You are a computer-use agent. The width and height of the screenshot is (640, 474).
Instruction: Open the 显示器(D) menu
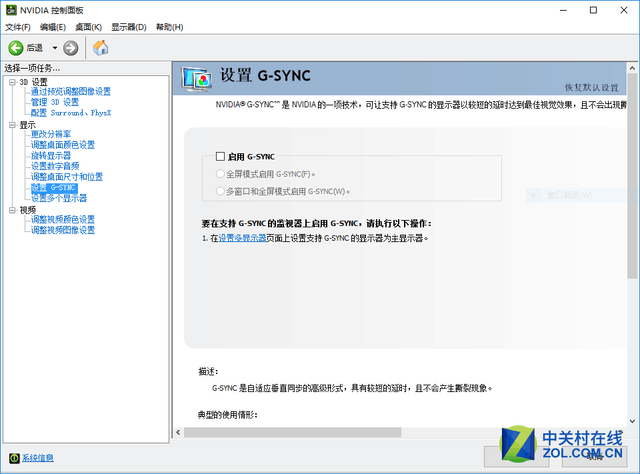click(129, 27)
